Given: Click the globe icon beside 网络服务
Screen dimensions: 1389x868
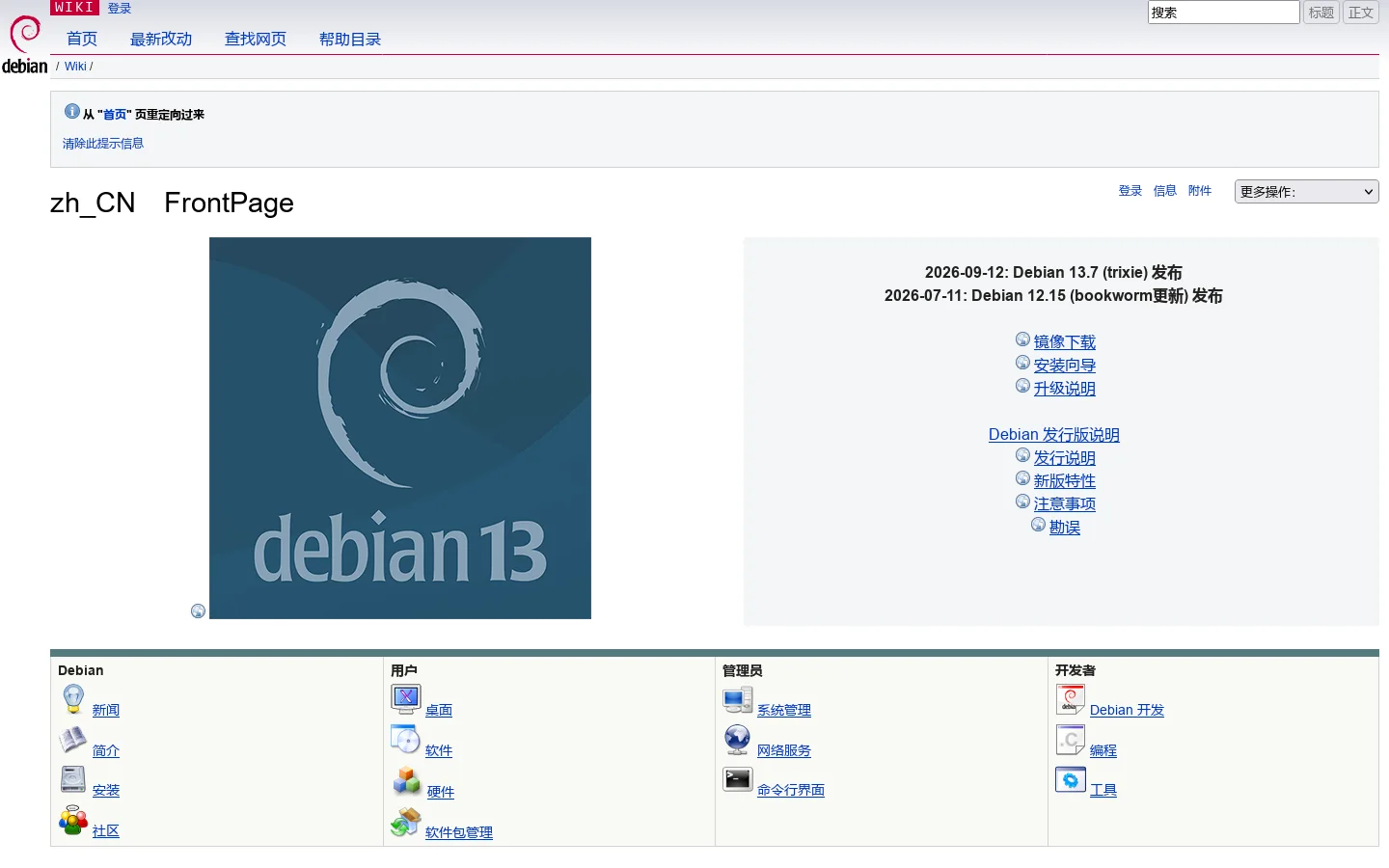Looking at the screenshot, I should click(x=738, y=740).
